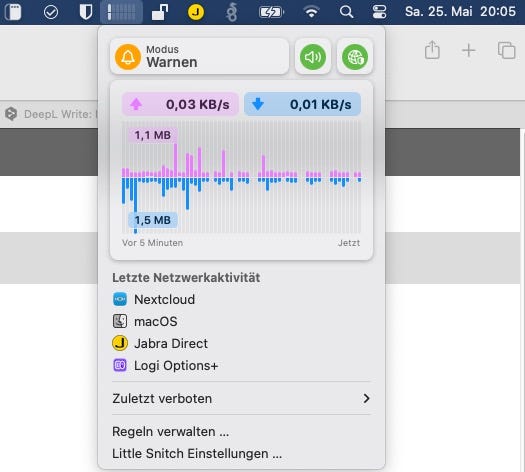
Task: Select Logi Options+ in recent network activity
Action: pos(241,366)
